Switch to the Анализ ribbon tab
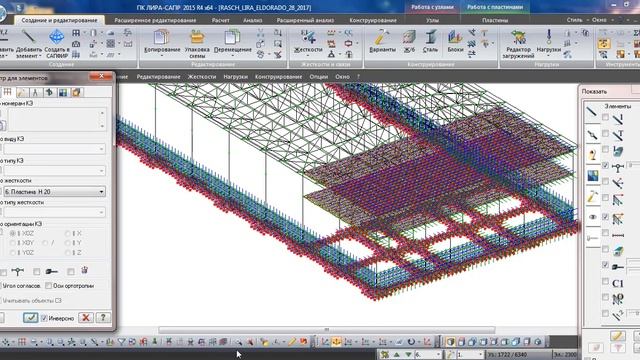 [252, 20]
